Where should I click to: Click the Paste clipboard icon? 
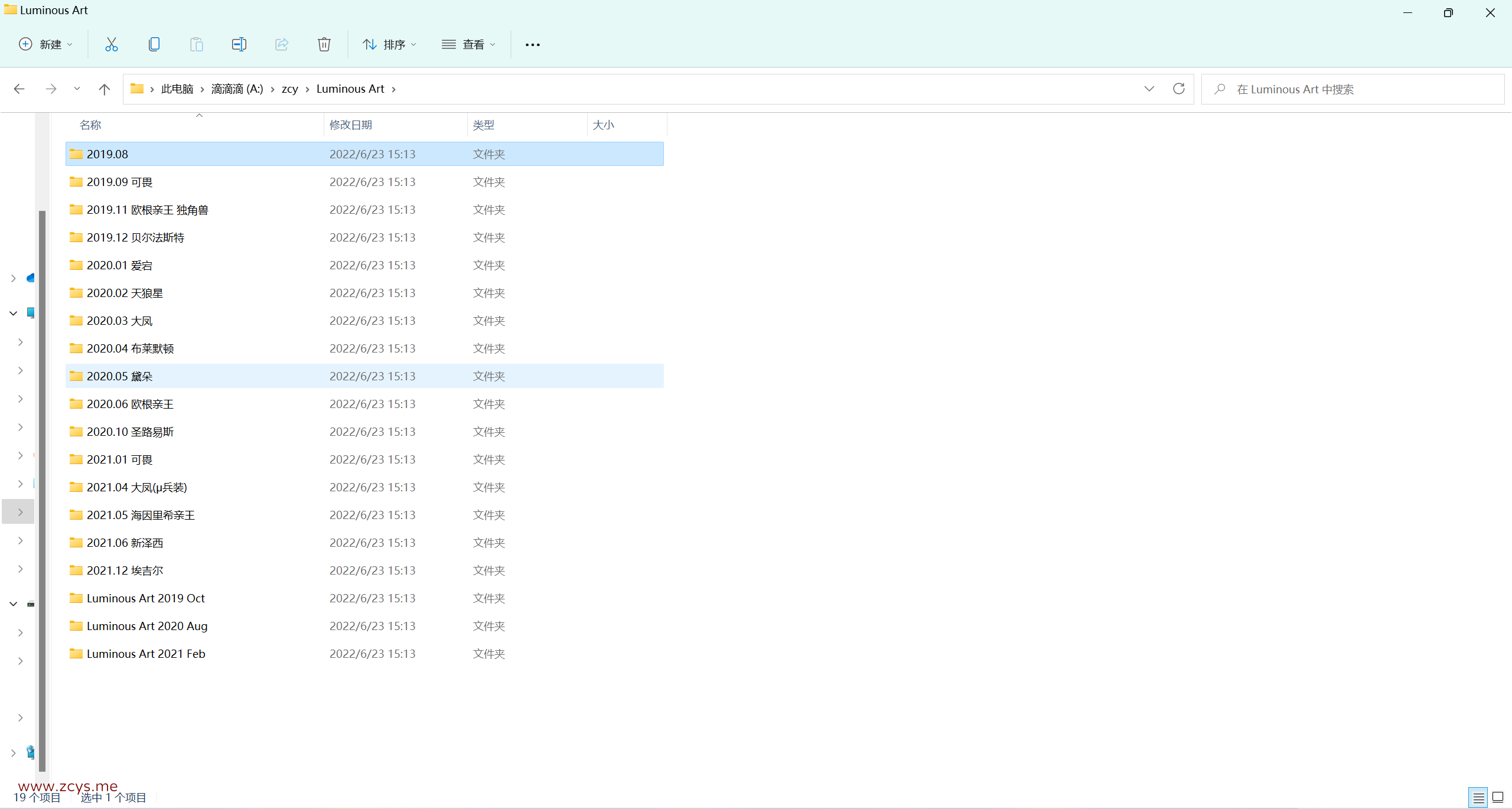click(197, 44)
